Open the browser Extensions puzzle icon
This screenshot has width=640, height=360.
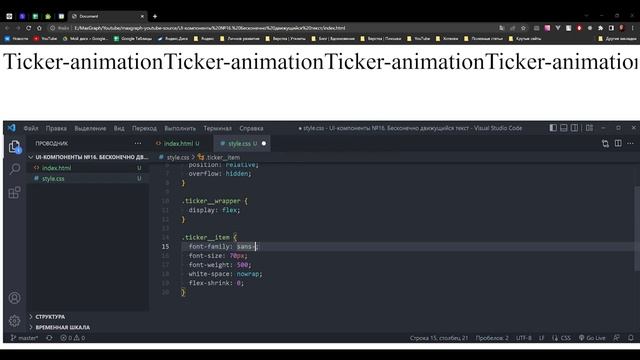click(x=600, y=28)
